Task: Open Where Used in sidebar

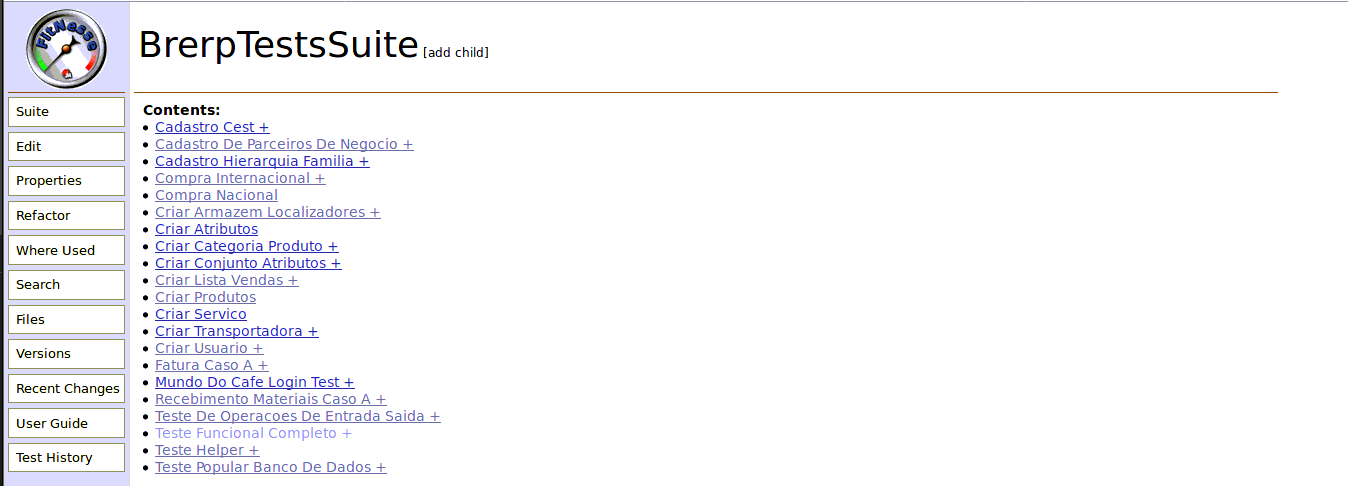Action: coord(66,250)
